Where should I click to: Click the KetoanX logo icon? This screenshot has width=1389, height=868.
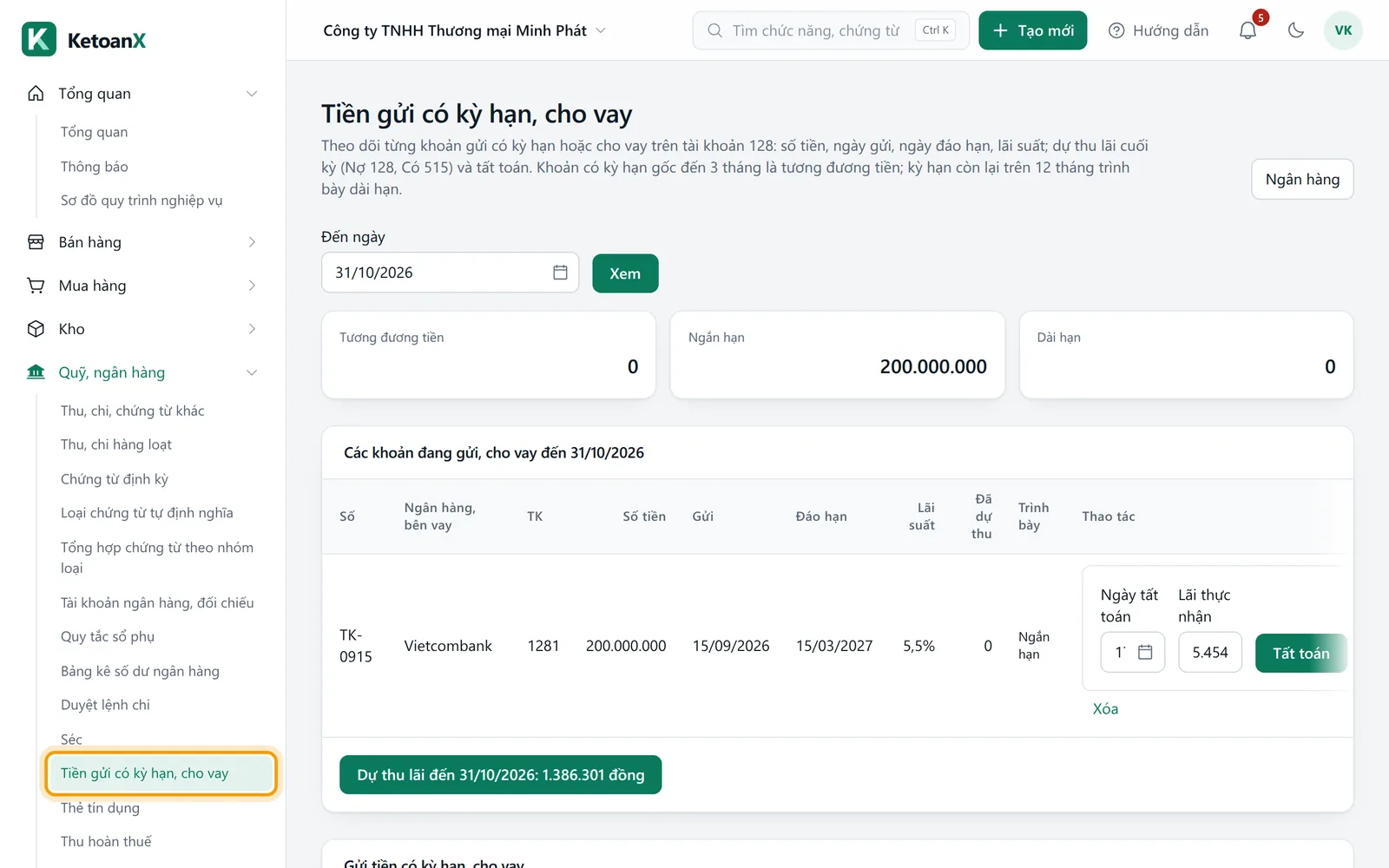click(x=39, y=39)
